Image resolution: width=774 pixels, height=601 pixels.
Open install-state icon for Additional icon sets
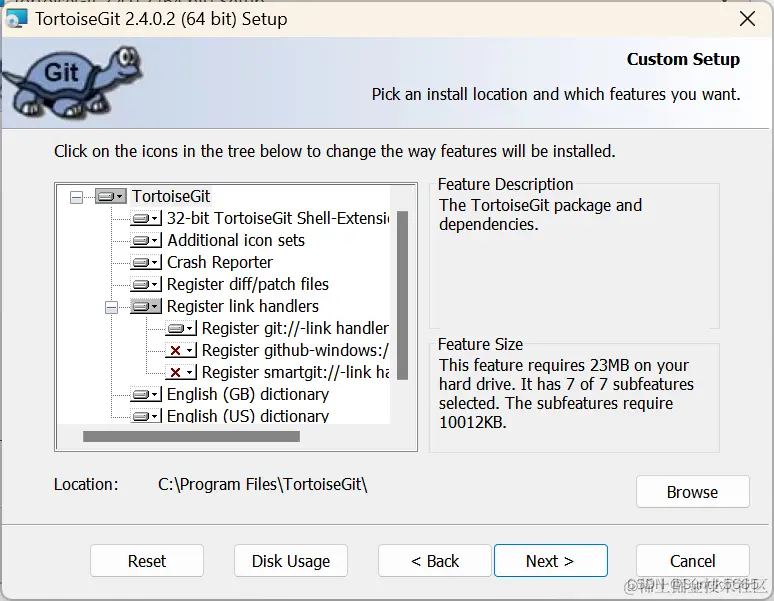146,240
